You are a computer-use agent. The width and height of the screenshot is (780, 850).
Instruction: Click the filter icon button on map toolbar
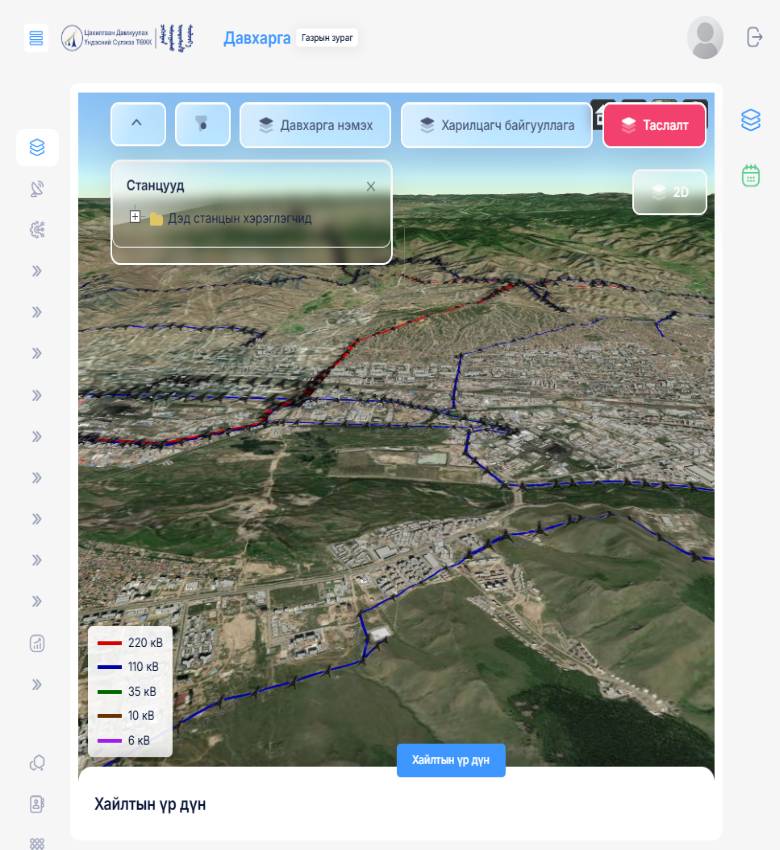(203, 125)
